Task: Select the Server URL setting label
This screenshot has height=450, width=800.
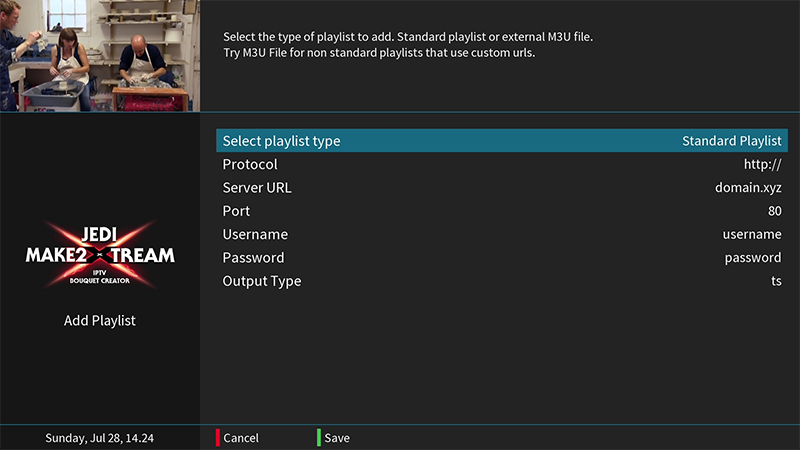Action: tap(257, 188)
